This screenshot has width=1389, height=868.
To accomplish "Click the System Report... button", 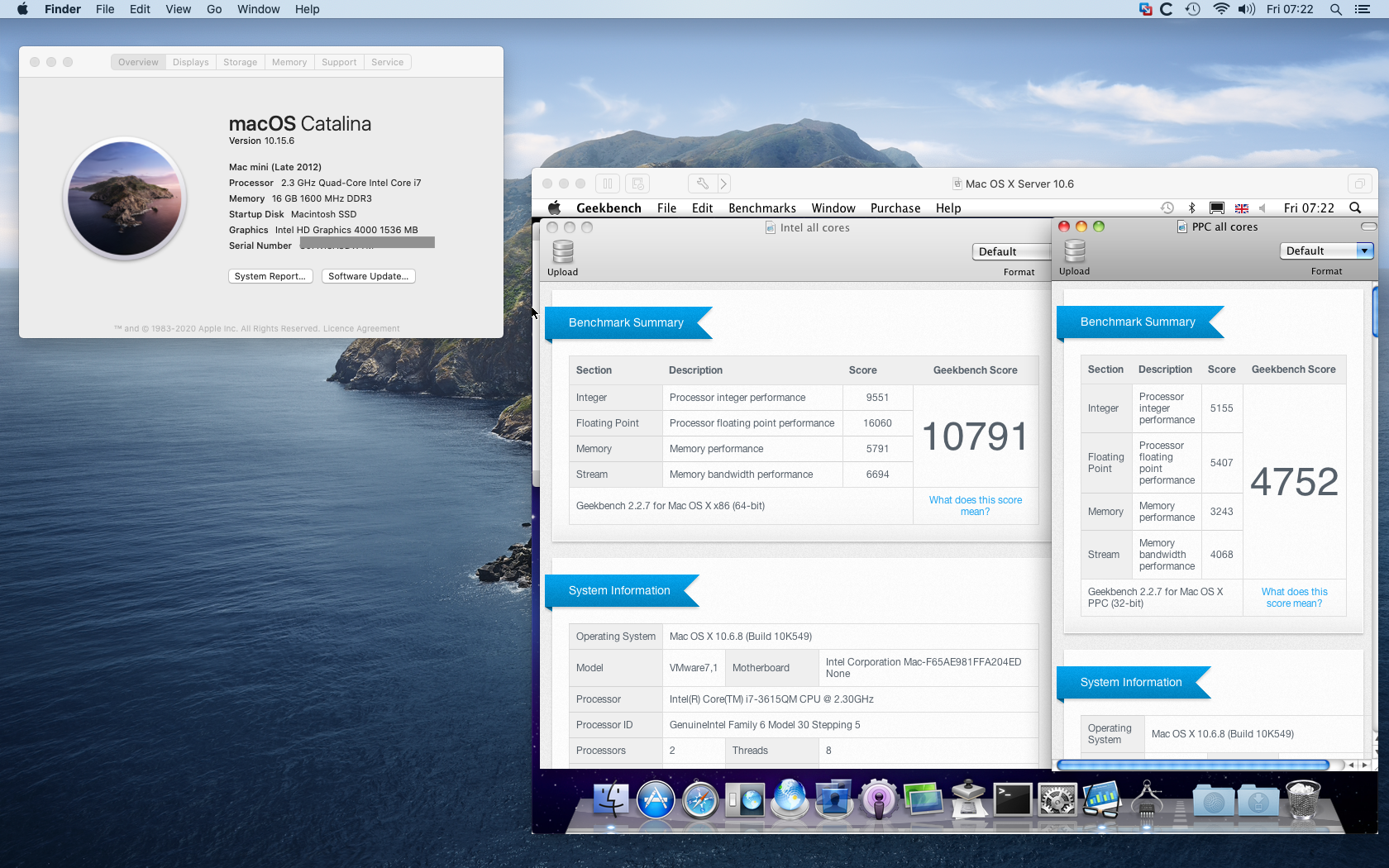I will click(270, 276).
